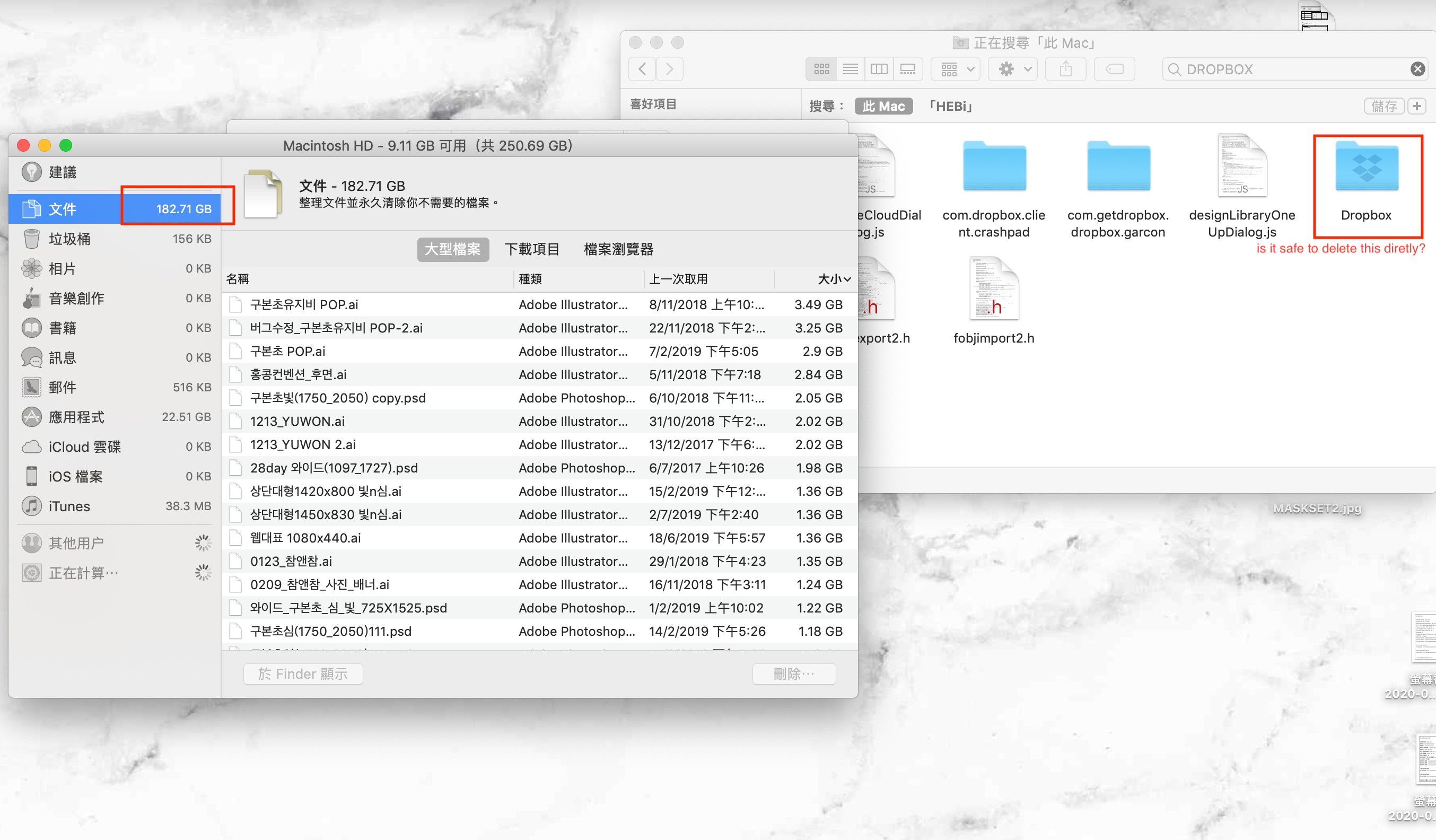Viewport: 1436px width, 840px height.
Task: Click the Finder edit tags icon
Action: pyautogui.click(x=1114, y=69)
